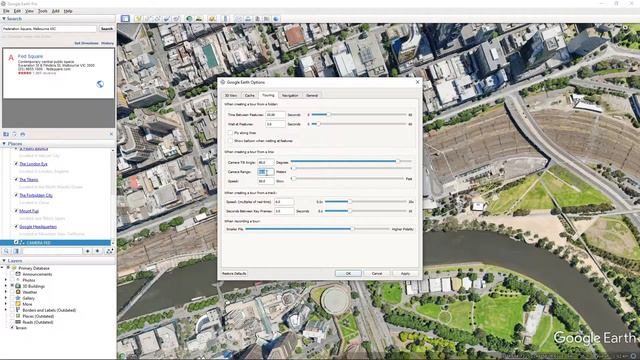Click the Save Image toolbar icon

click(257, 19)
